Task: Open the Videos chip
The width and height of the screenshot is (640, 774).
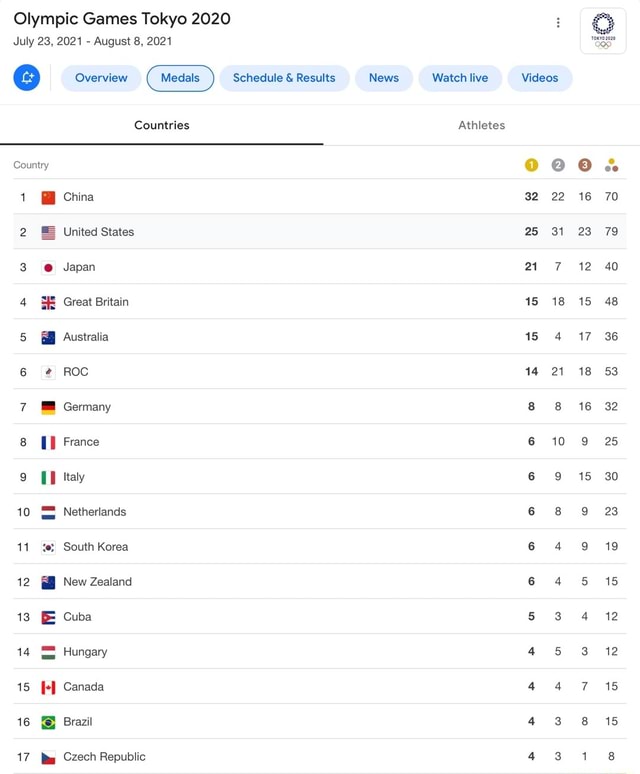Action: pyautogui.click(x=540, y=78)
